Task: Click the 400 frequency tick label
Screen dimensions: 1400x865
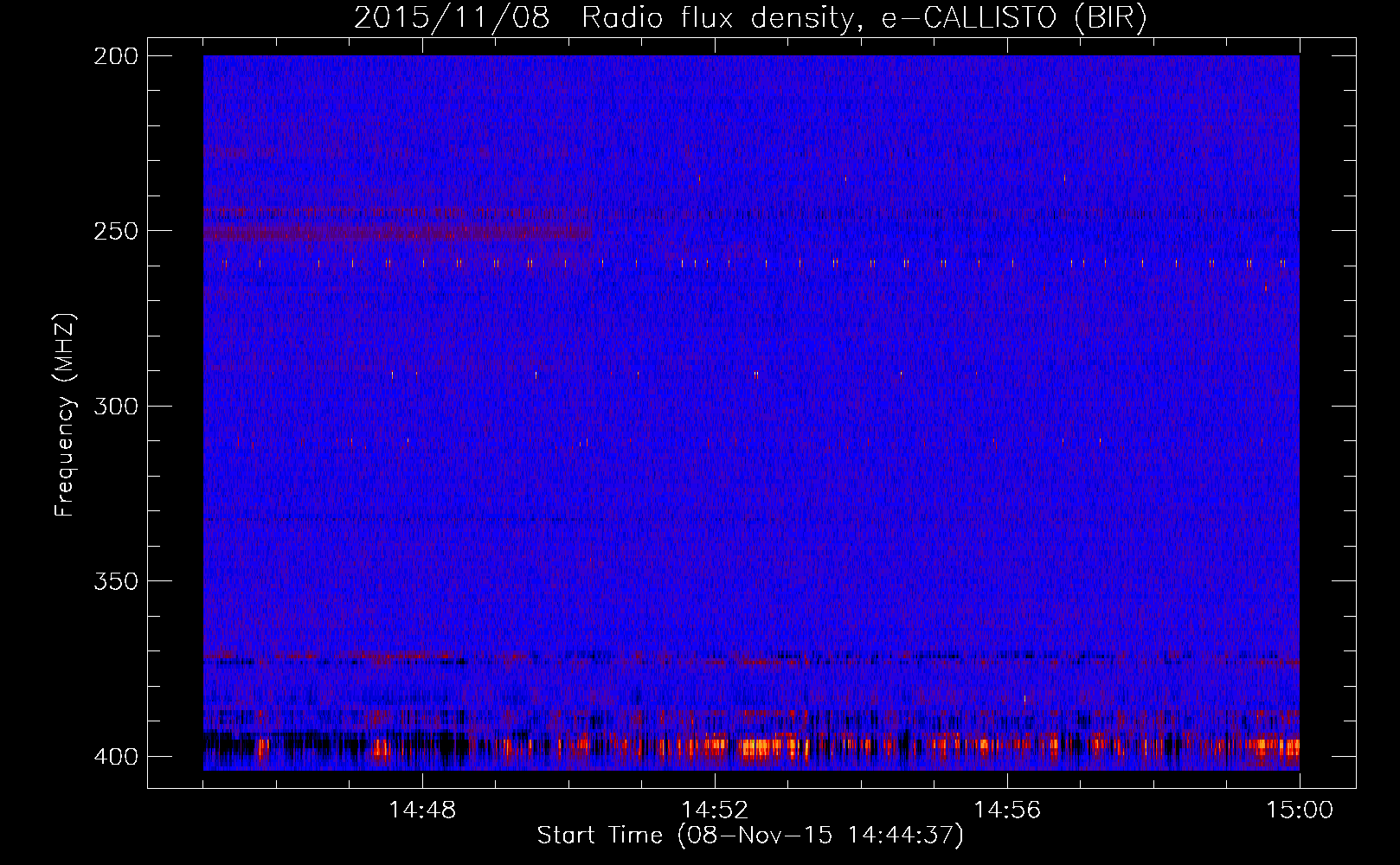Action: (115, 756)
